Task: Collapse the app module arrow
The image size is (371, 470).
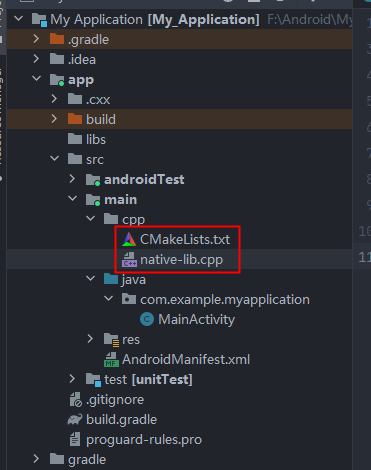Action: (37, 79)
